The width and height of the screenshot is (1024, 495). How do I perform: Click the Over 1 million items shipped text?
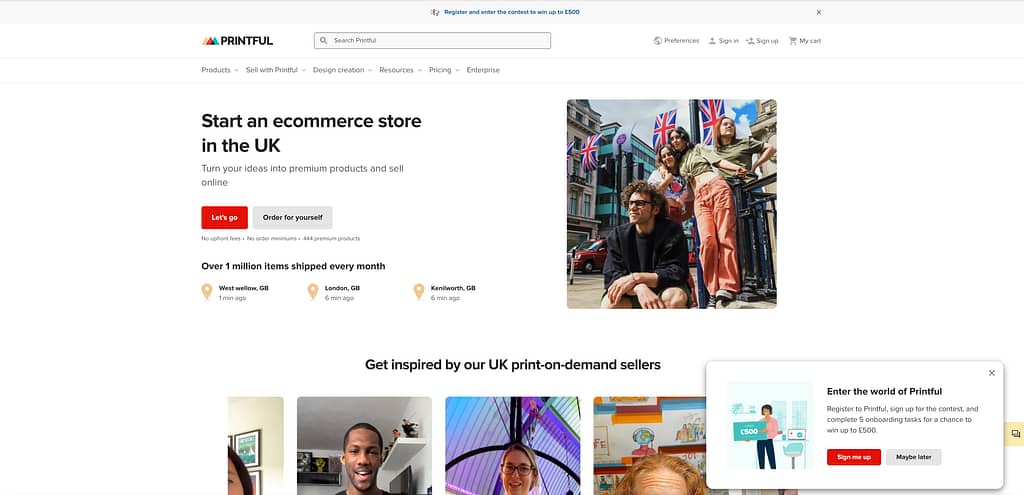coord(293,266)
